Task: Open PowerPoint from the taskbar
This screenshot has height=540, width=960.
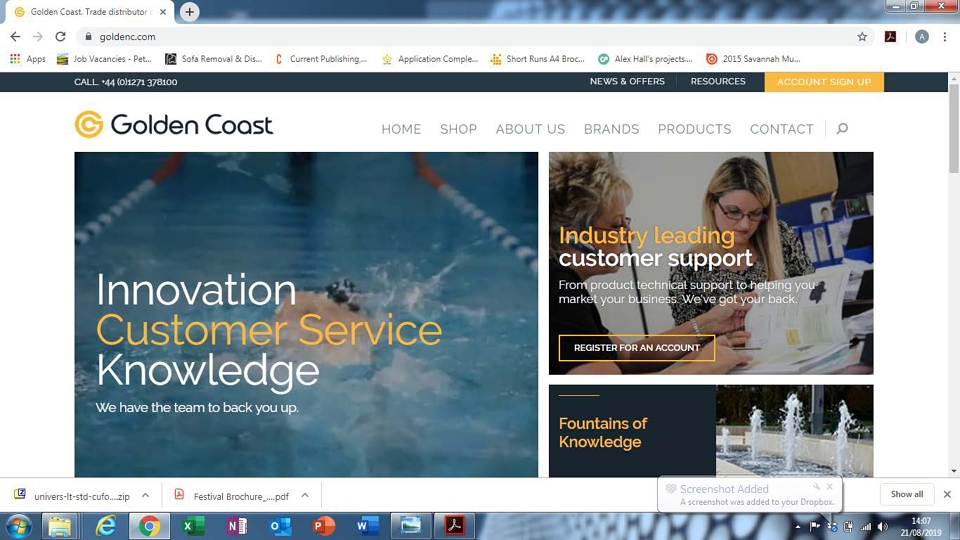Action: 323,526
